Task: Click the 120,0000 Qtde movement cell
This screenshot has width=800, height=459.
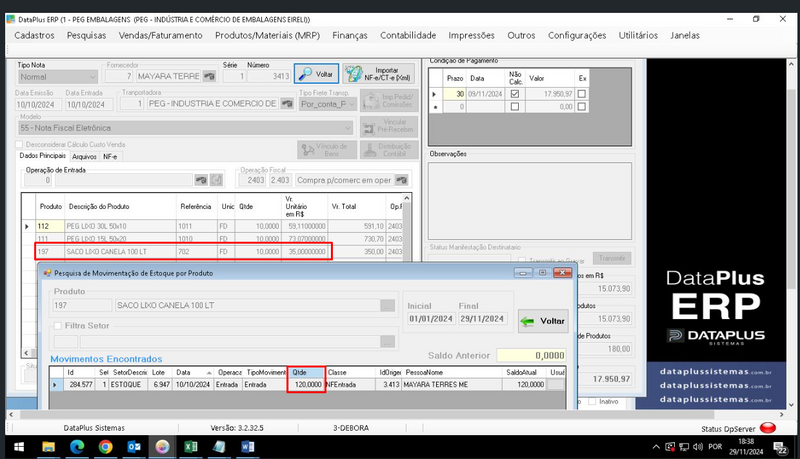Action: tap(307, 385)
